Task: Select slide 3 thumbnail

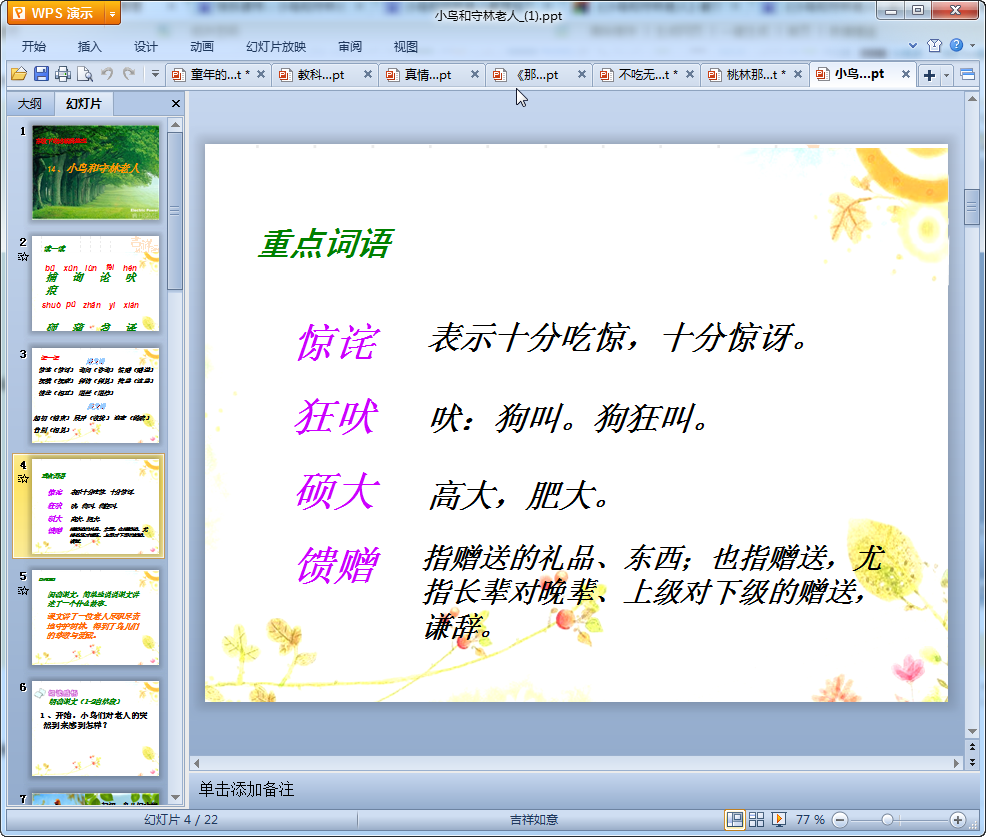Action: [96, 396]
